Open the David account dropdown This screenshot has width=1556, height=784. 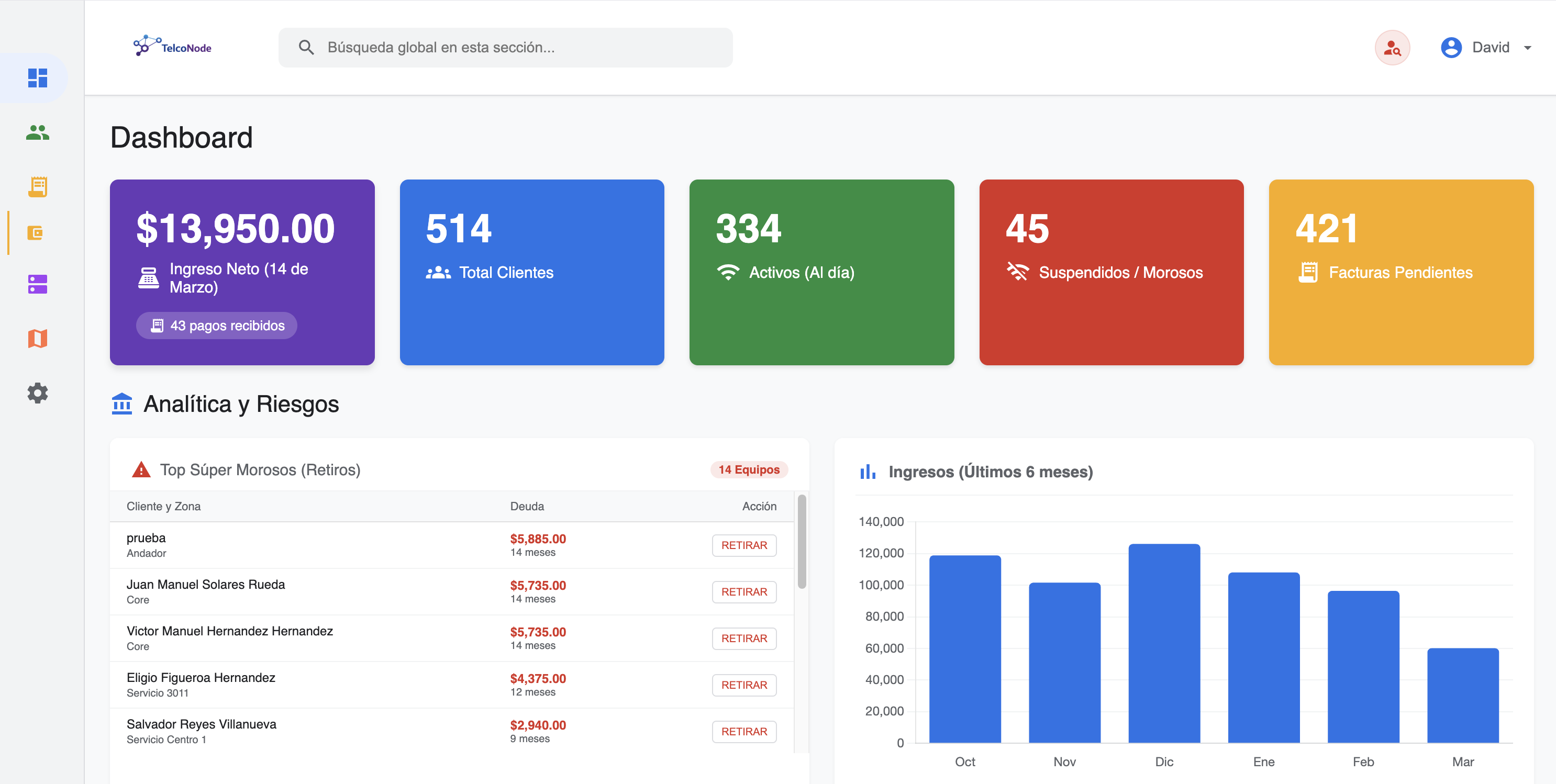(1488, 47)
